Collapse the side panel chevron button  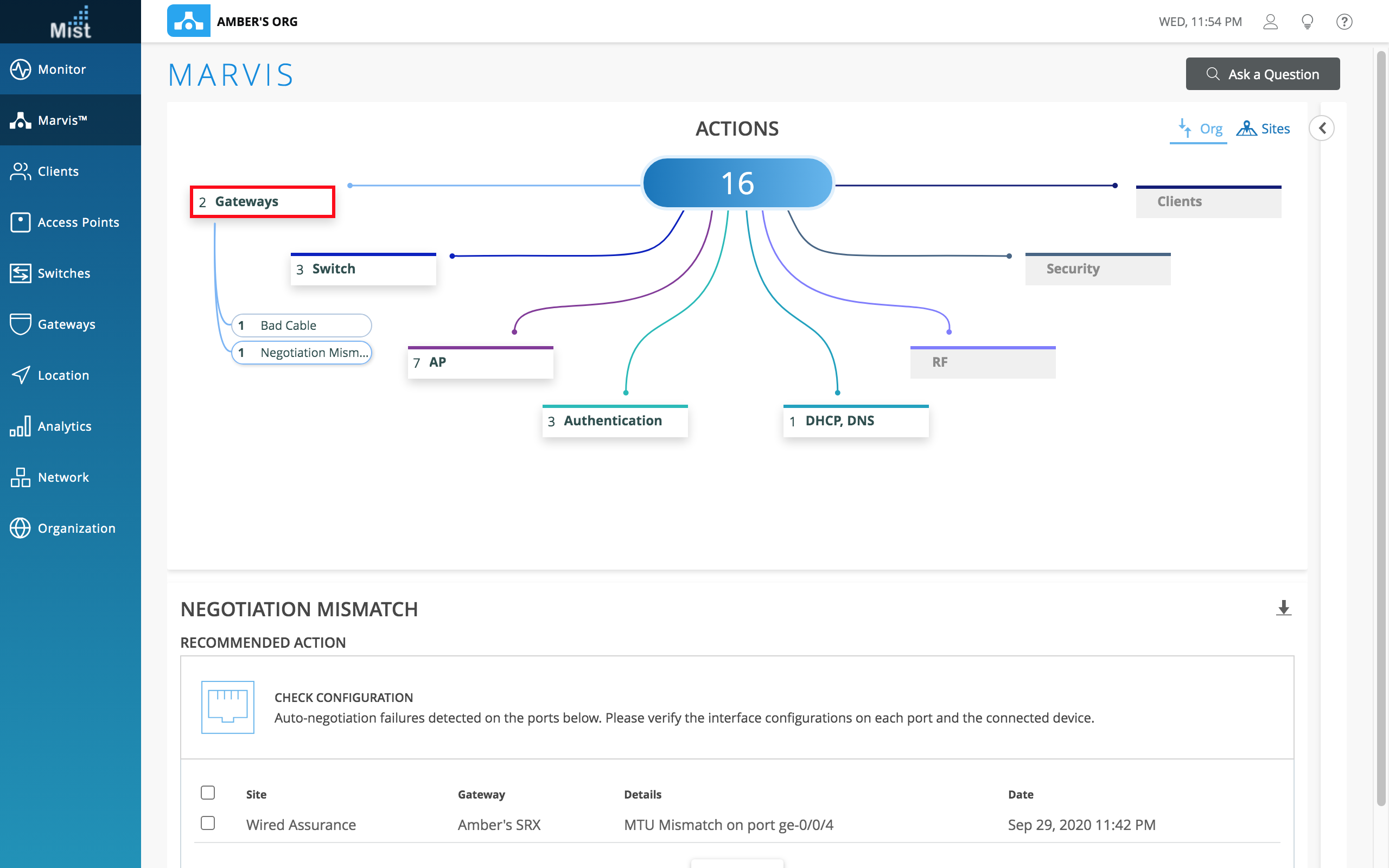tap(1322, 128)
